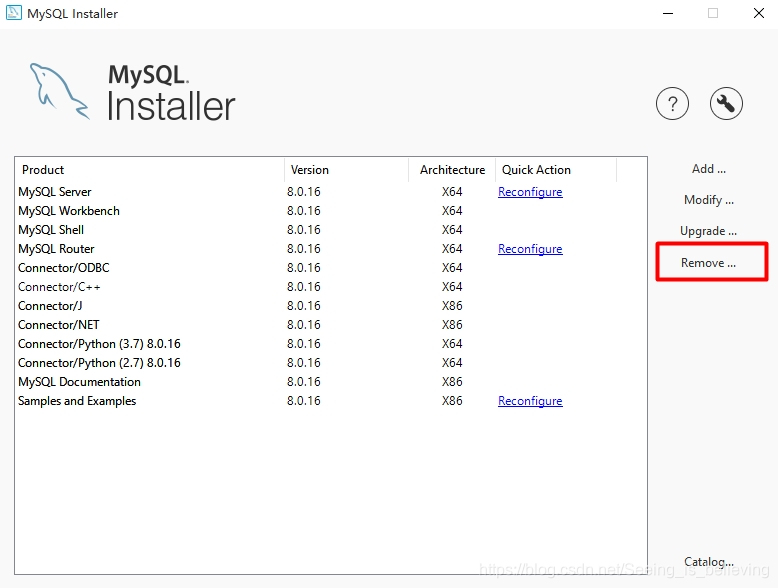Select the MySQL Server row

330,192
